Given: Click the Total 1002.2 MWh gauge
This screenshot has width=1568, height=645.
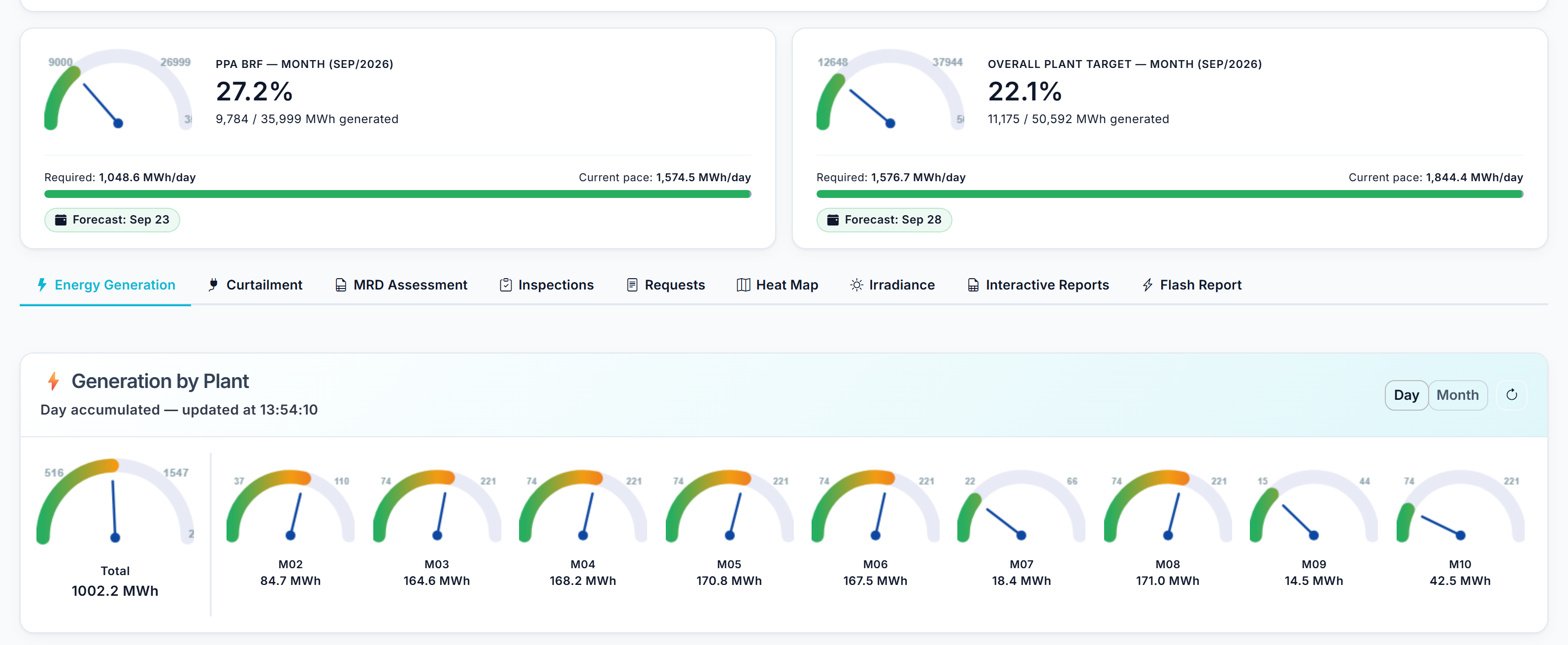Looking at the screenshot, I should 115,501.
